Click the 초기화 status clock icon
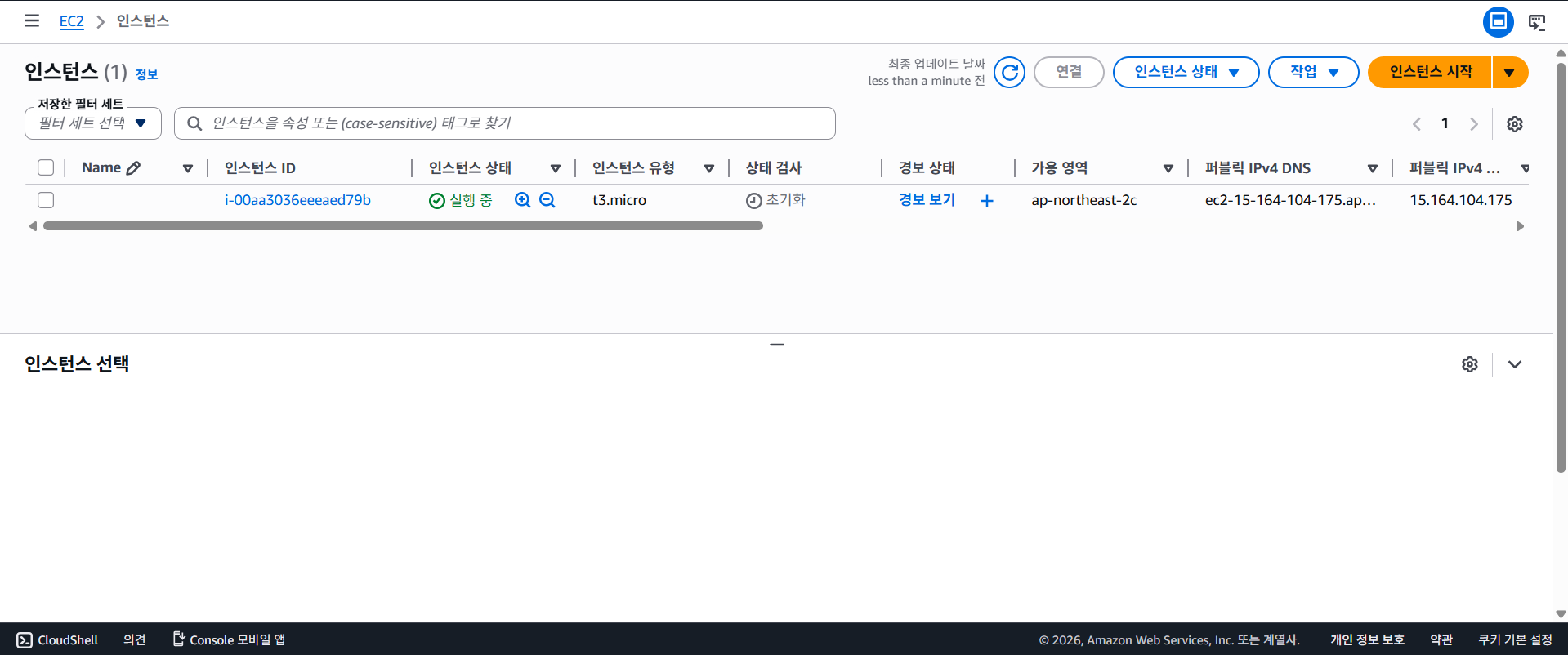This screenshot has width=1568, height=655. [754, 201]
